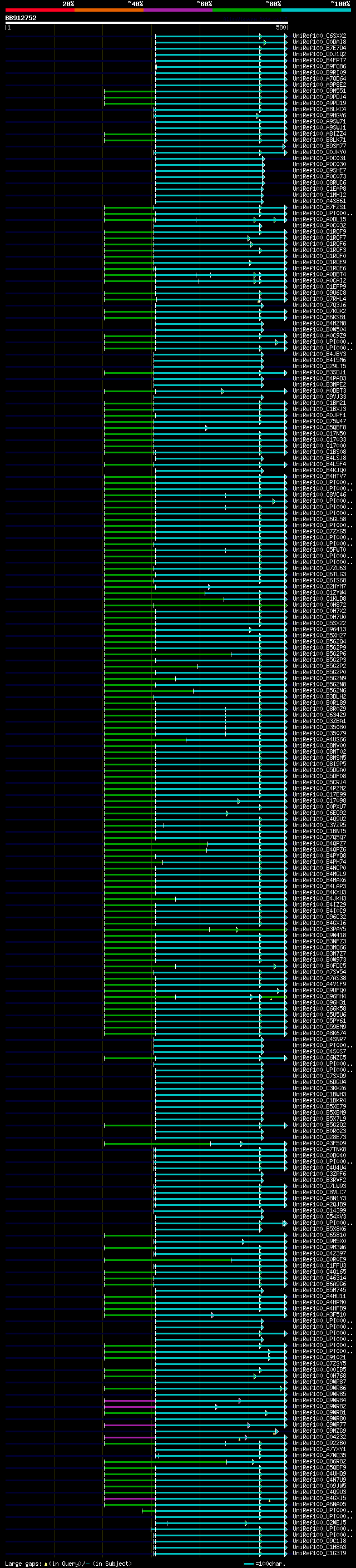Click hit UniRef100_Q63429
Screen dimensions: 356x1568
[319, 715]
